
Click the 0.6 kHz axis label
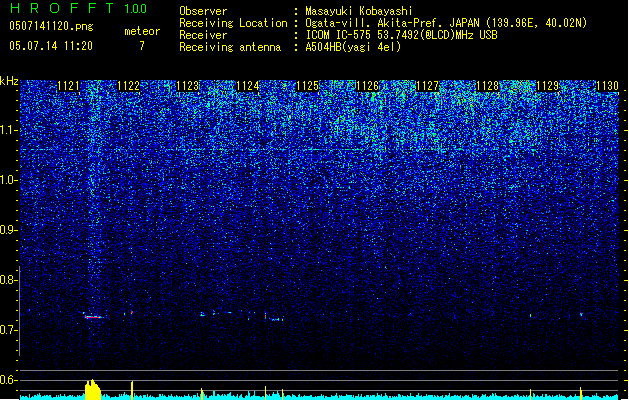coord(8,380)
